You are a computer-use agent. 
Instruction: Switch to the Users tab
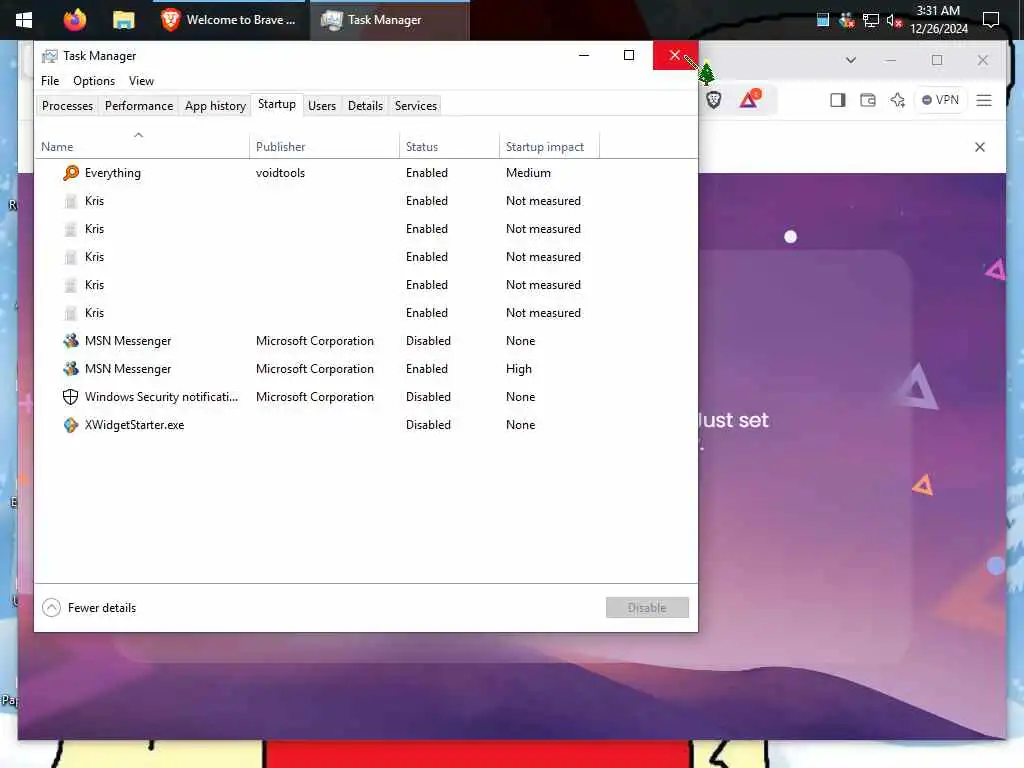[x=321, y=106]
